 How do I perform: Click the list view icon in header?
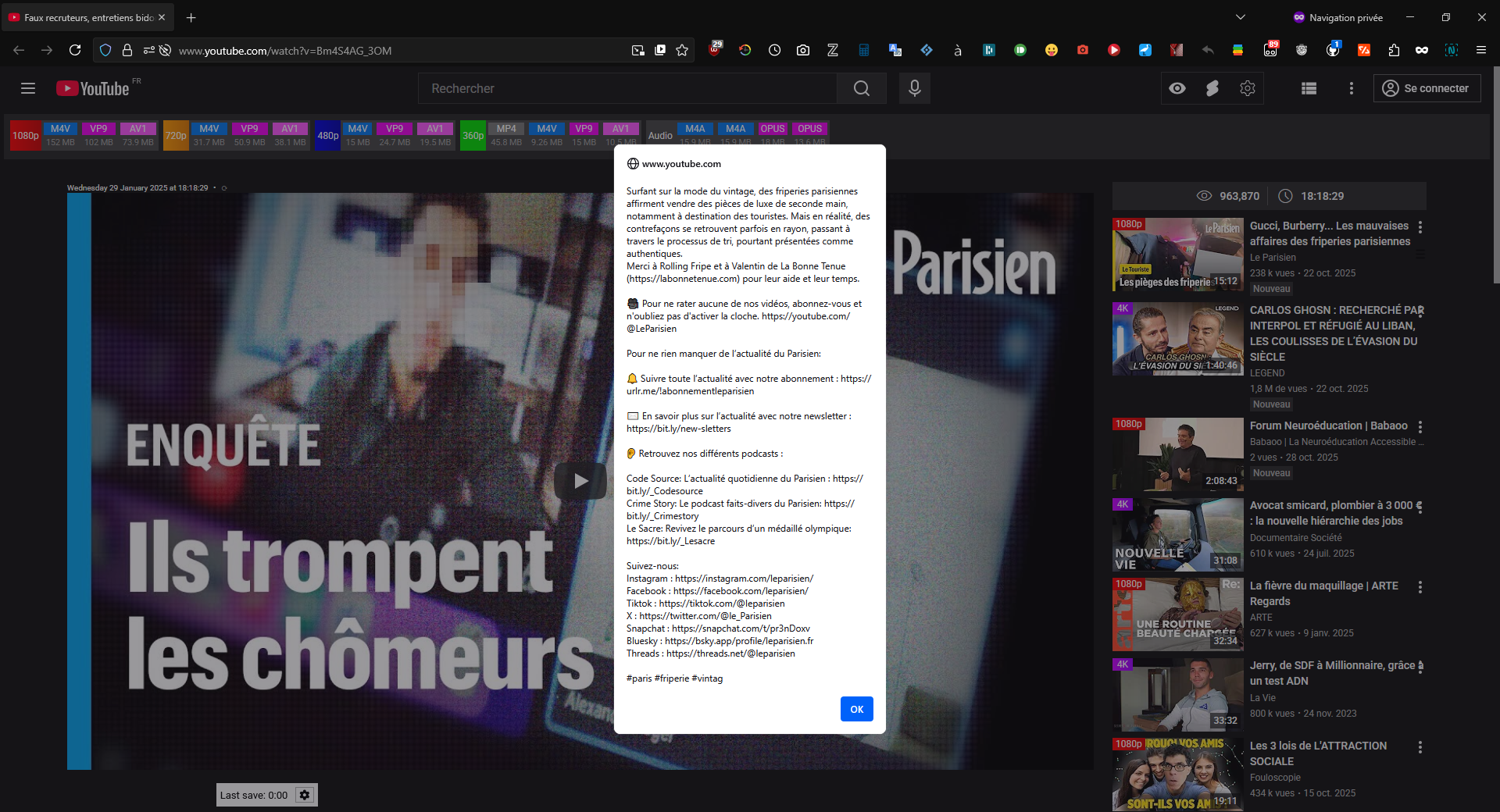pyautogui.click(x=1309, y=88)
